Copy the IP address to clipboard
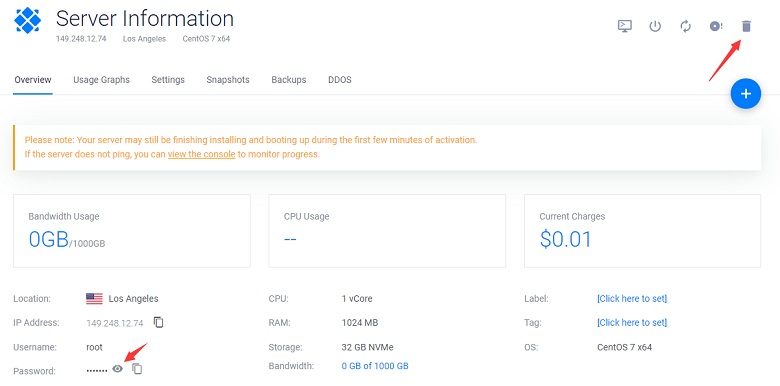The image size is (780, 386). tap(159, 322)
